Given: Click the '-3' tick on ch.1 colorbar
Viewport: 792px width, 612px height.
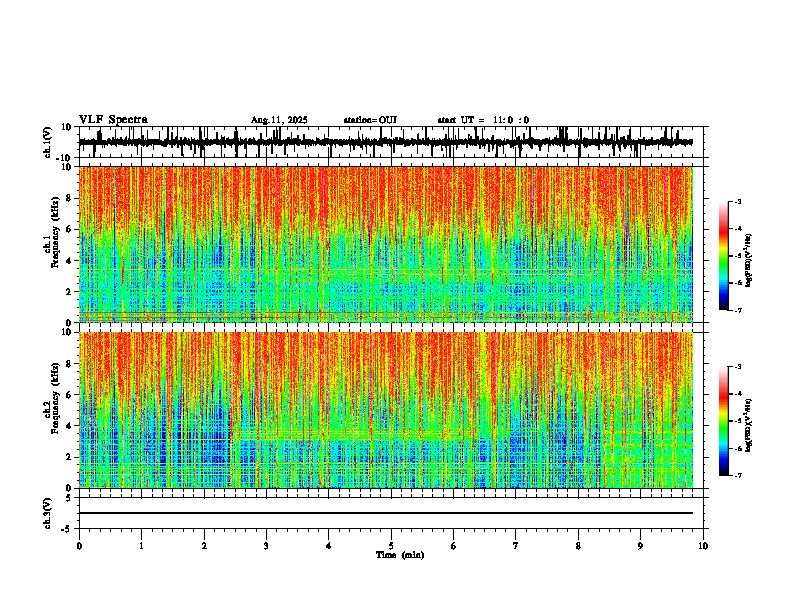Looking at the screenshot, I should coord(737,201).
